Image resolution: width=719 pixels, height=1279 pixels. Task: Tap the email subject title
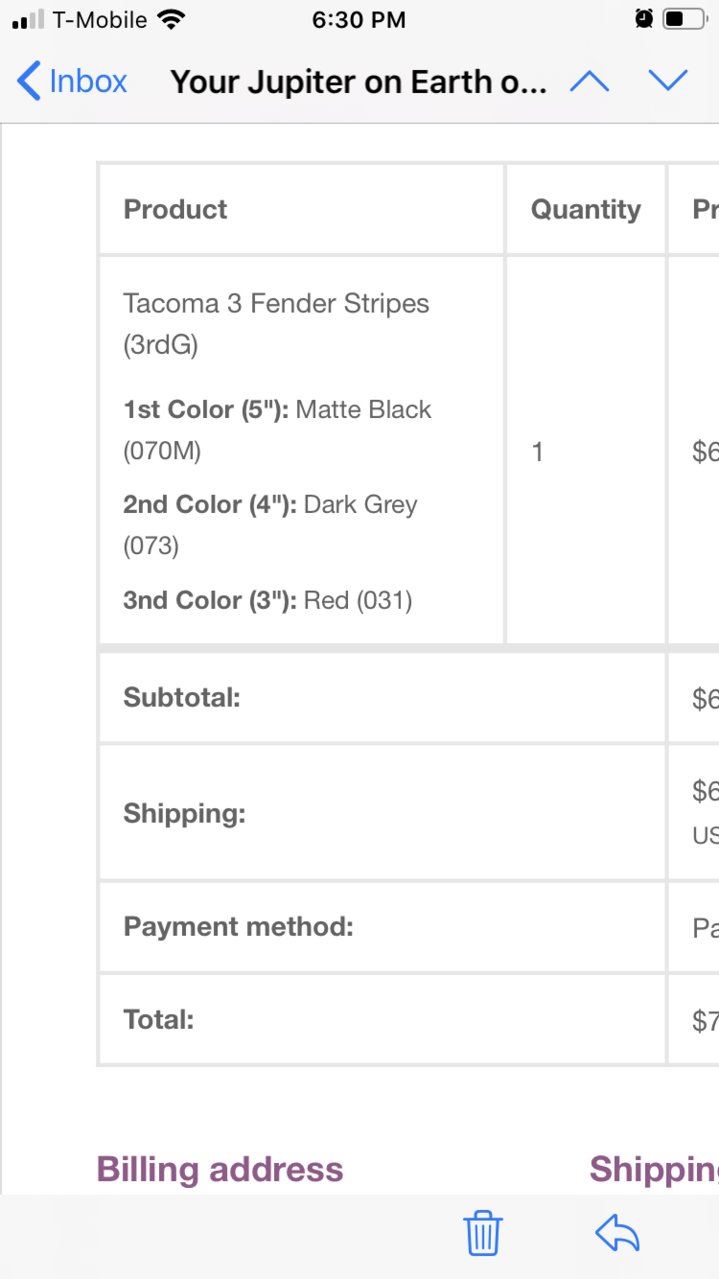coord(358,82)
